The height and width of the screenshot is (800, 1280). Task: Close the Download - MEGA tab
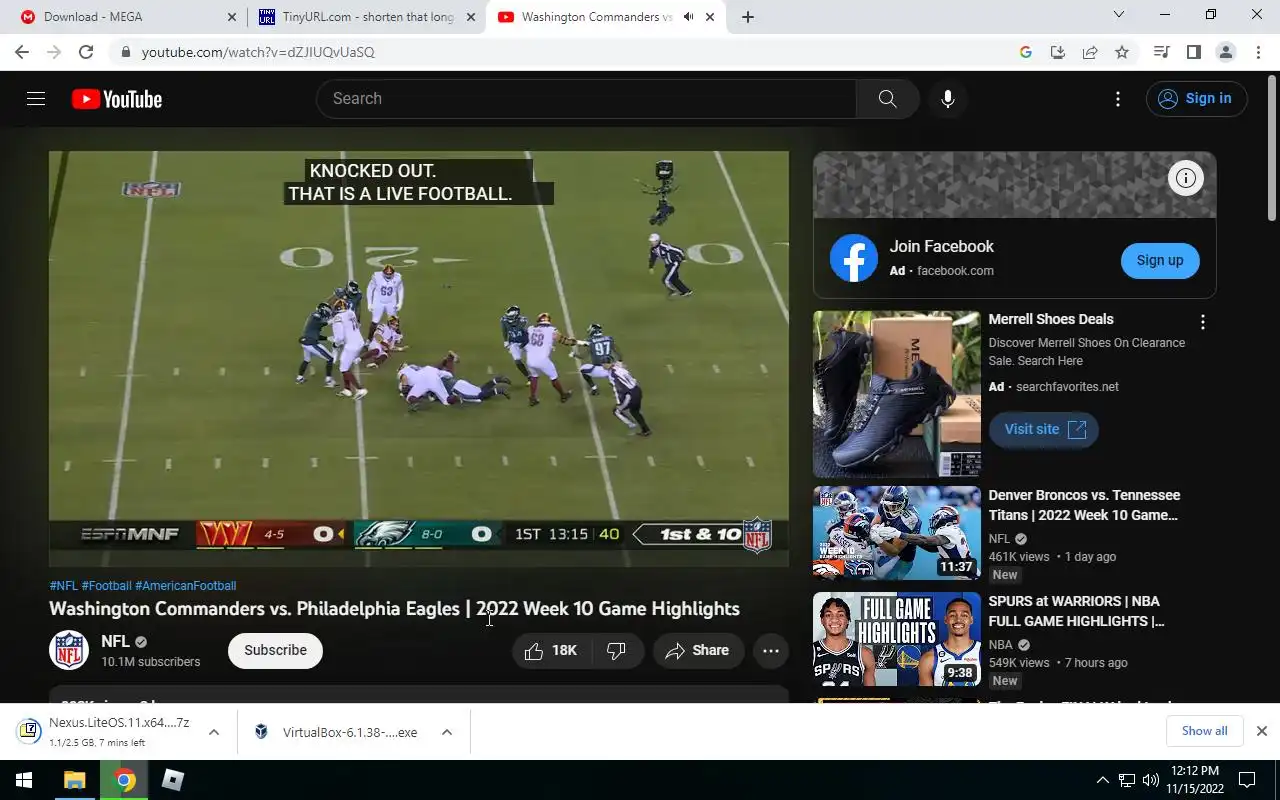232,17
